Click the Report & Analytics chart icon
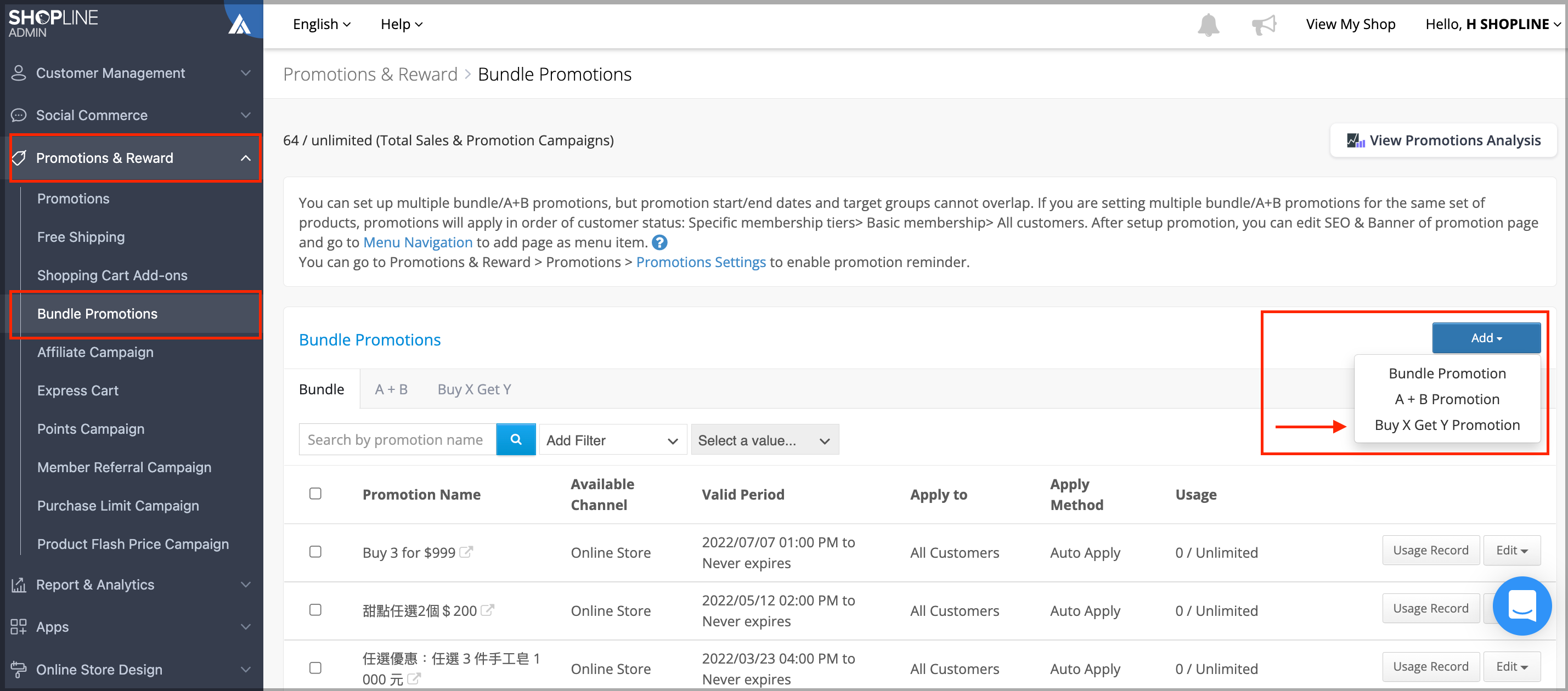This screenshot has width=1568, height=691. point(19,585)
